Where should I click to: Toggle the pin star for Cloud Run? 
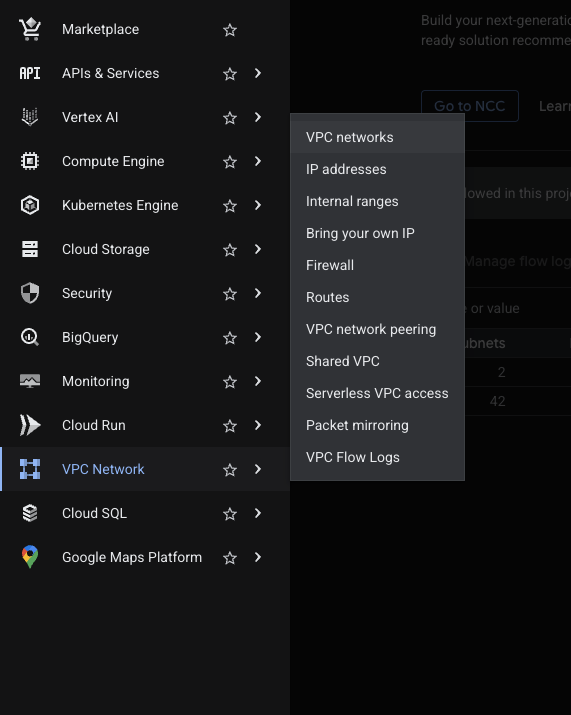click(x=230, y=426)
